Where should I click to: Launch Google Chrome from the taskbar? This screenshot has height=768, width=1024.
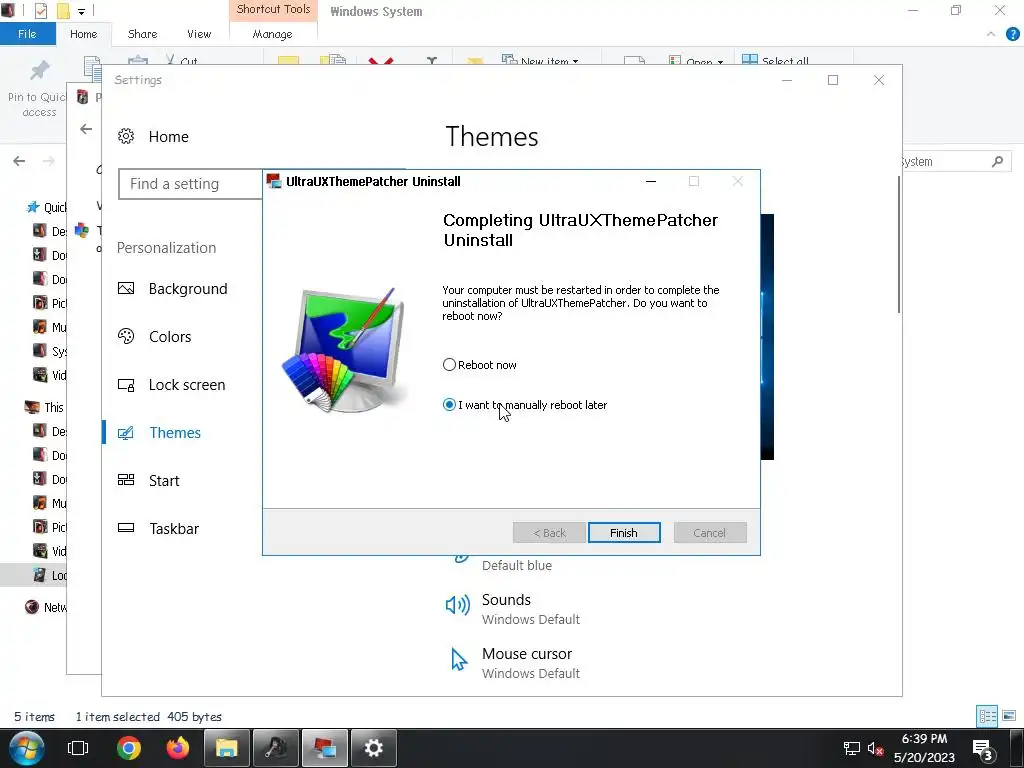129,748
